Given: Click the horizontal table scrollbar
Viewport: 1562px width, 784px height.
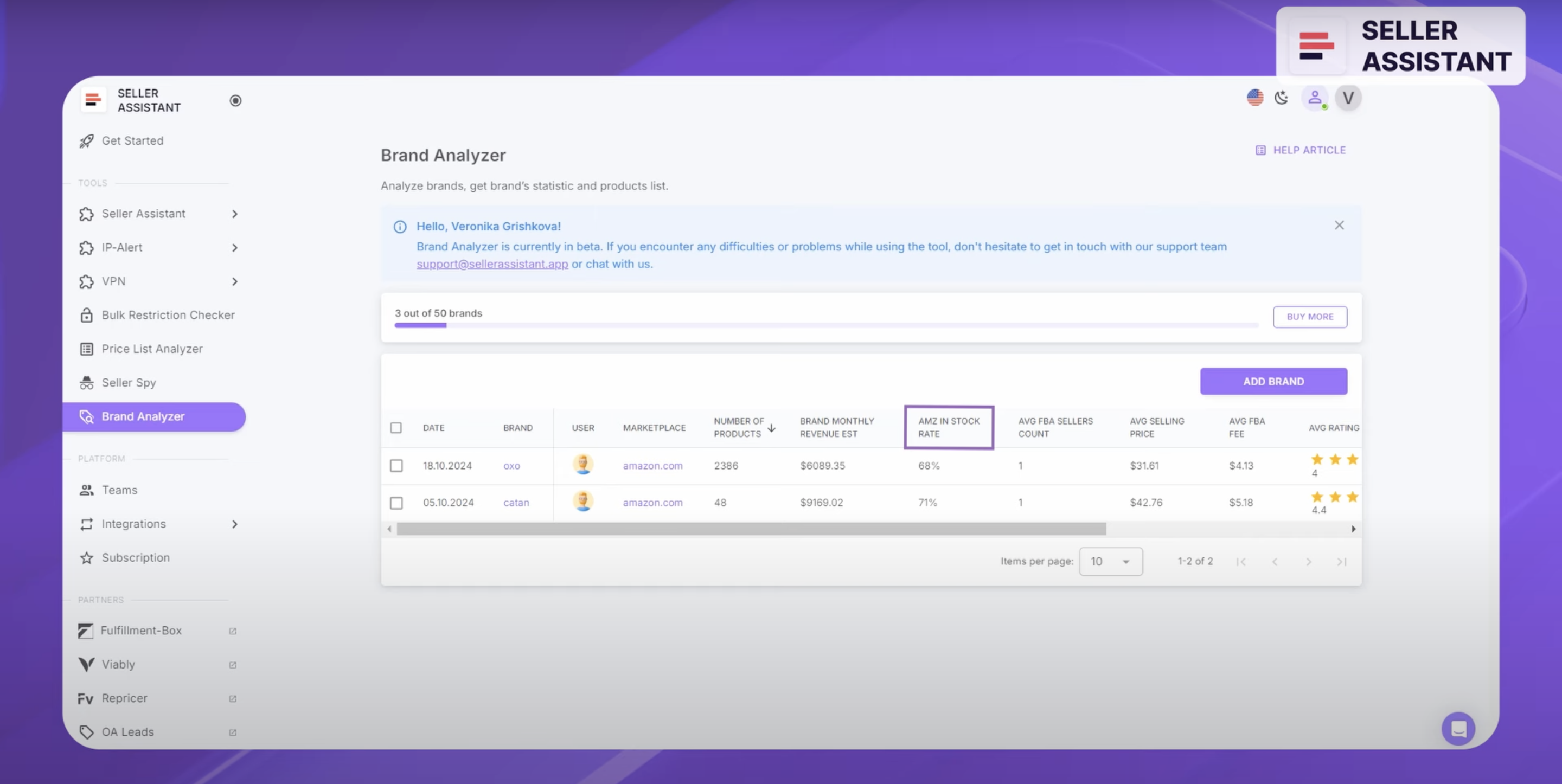Looking at the screenshot, I should [751, 529].
